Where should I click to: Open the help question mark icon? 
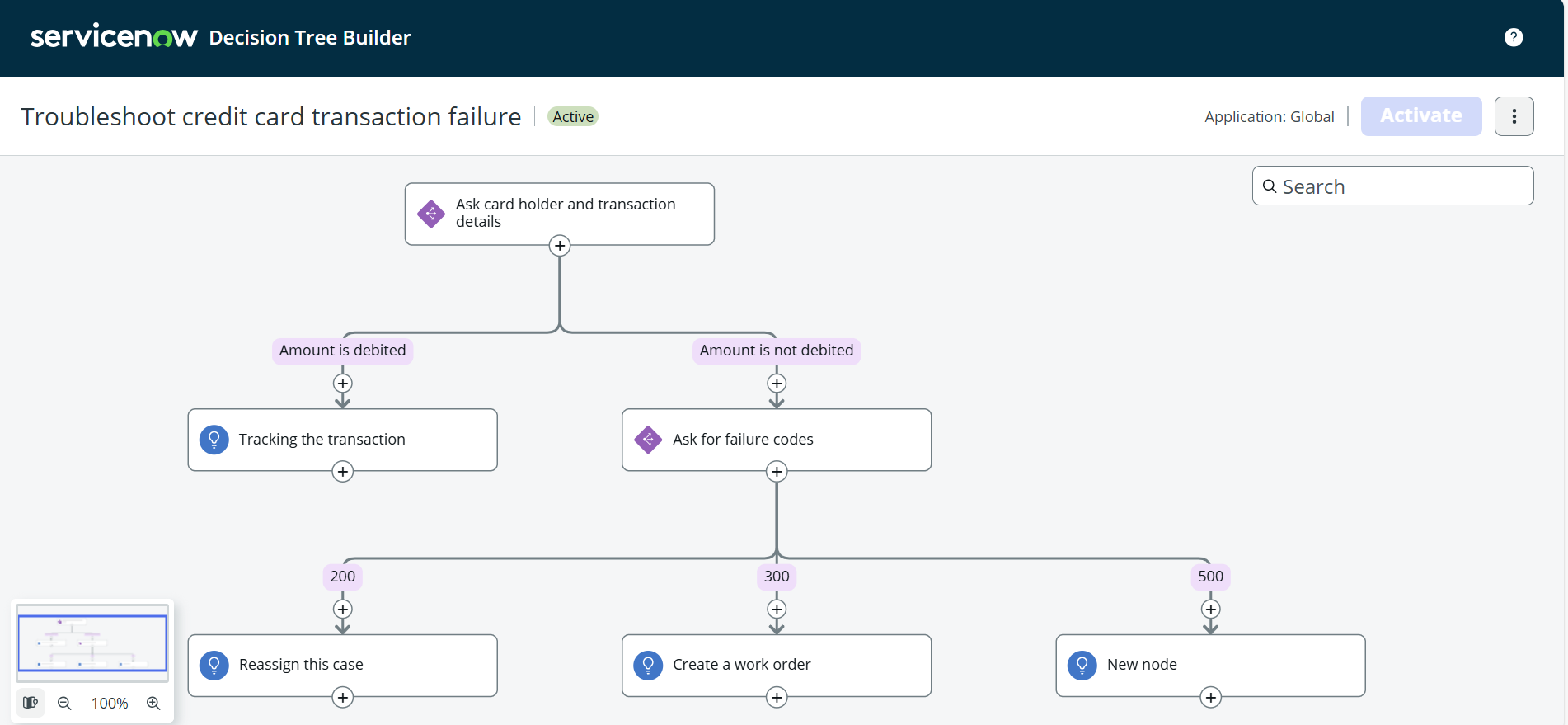(x=1513, y=37)
